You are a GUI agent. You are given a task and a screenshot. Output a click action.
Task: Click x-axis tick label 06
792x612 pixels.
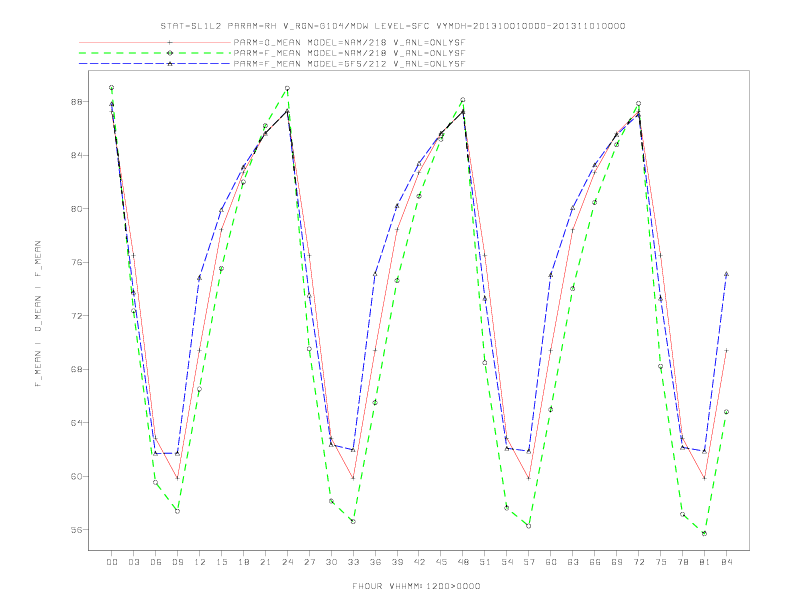click(x=156, y=562)
